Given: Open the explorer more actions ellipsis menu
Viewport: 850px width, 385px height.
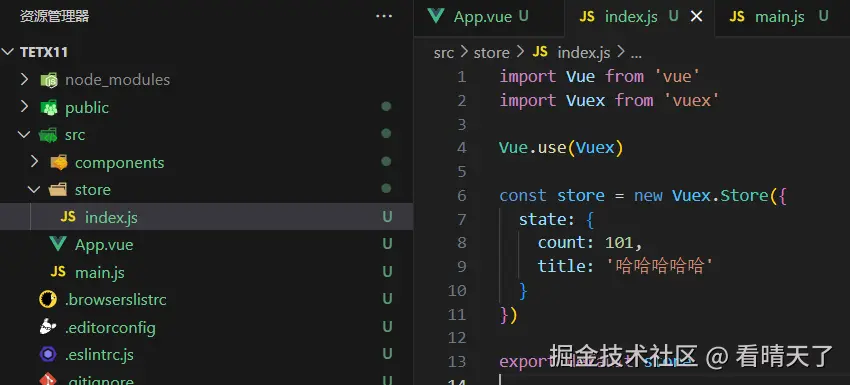Looking at the screenshot, I should click(x=384, y=16).
